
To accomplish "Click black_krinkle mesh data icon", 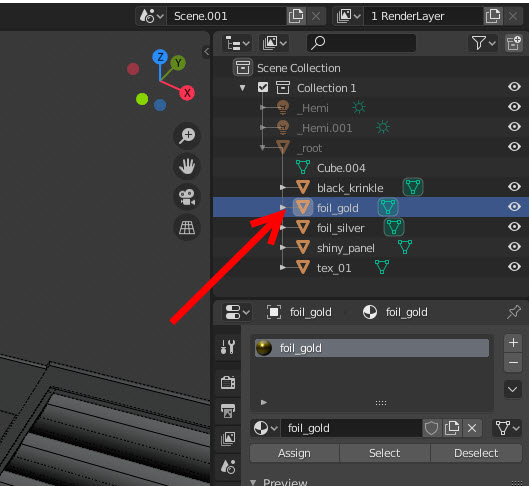I will point(413,187).
